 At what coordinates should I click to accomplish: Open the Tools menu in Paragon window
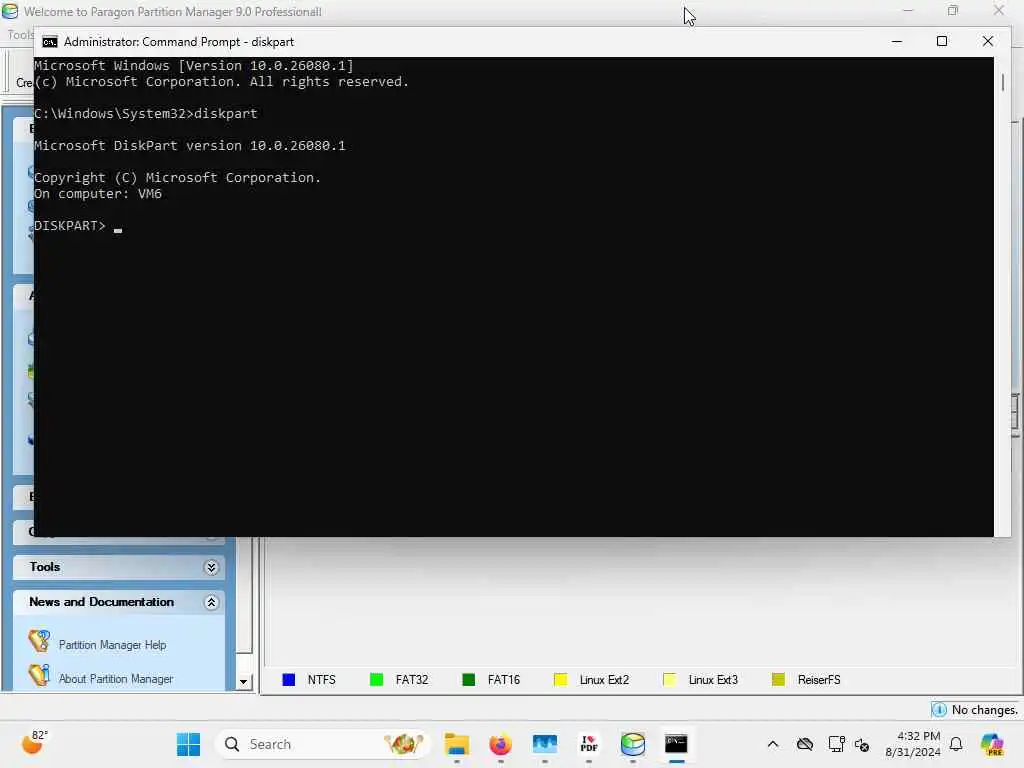pos(20,35)
